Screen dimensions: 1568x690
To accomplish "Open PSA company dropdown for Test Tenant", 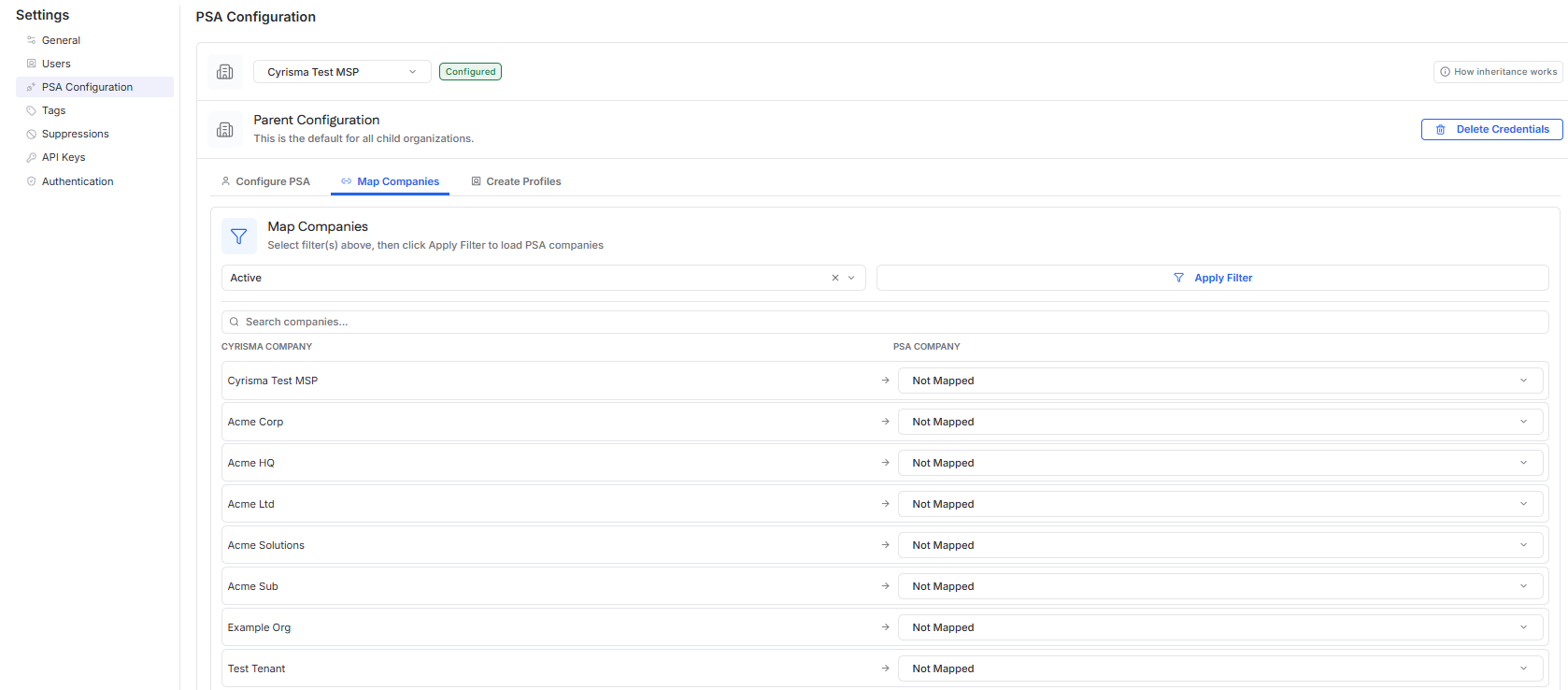I will coord(1220,668).
